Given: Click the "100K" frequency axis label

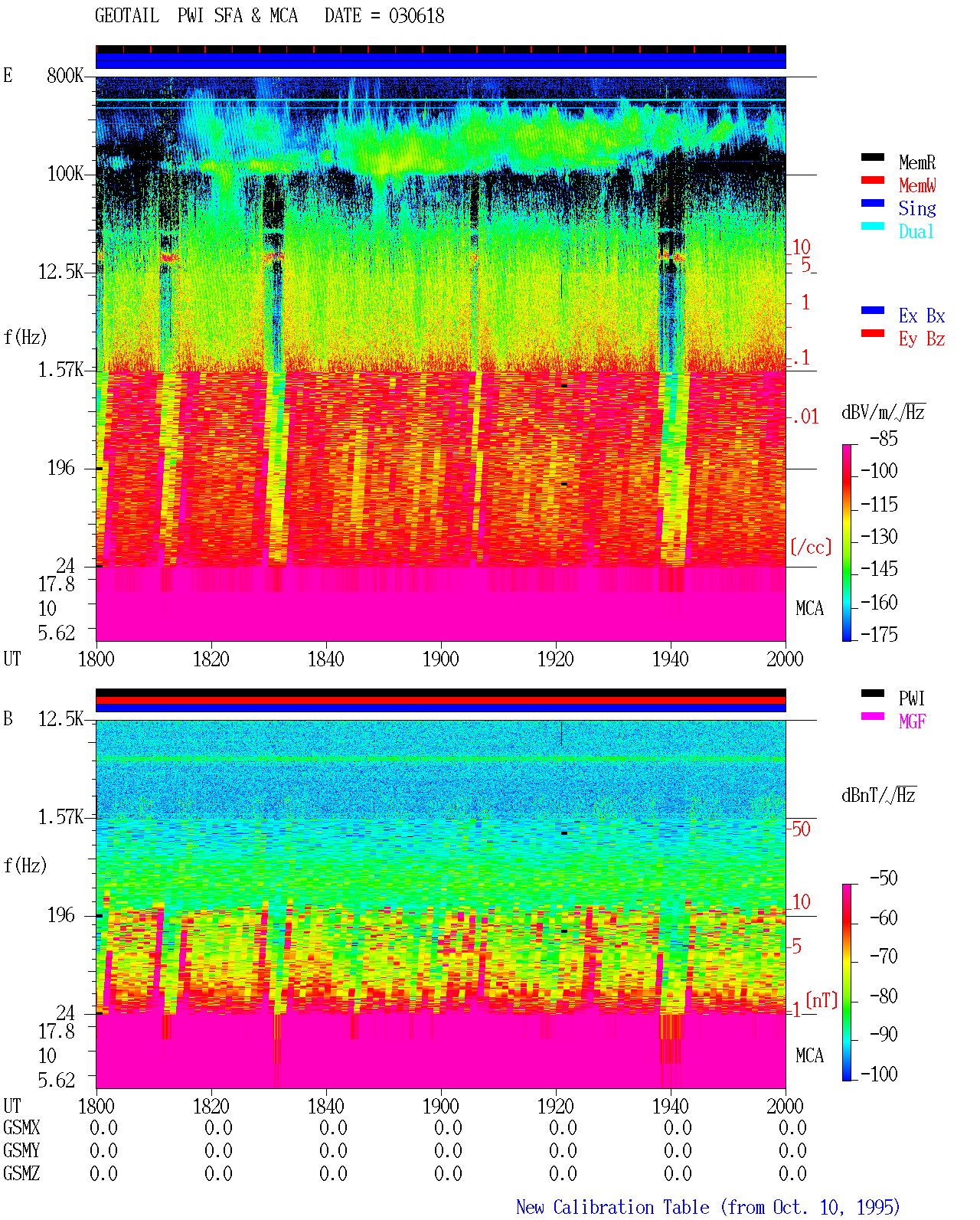Looking at the screenshot, I should [x=65, y=174].
